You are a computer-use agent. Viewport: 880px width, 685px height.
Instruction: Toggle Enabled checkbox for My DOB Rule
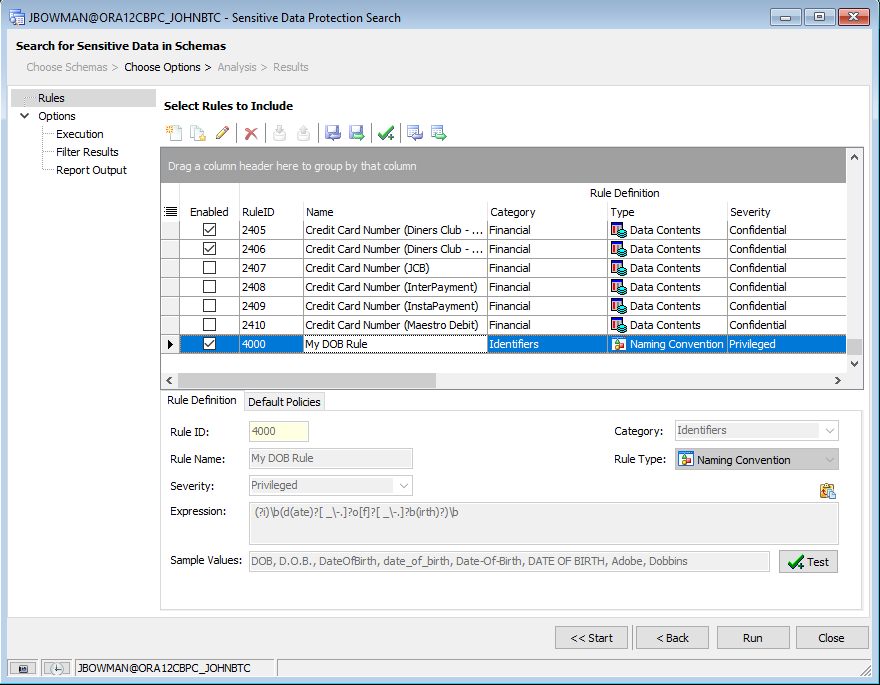pos(209,344)
